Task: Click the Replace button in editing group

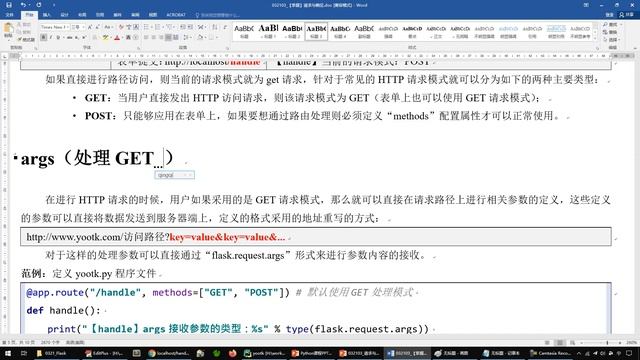Action: (x=611, y=32)
